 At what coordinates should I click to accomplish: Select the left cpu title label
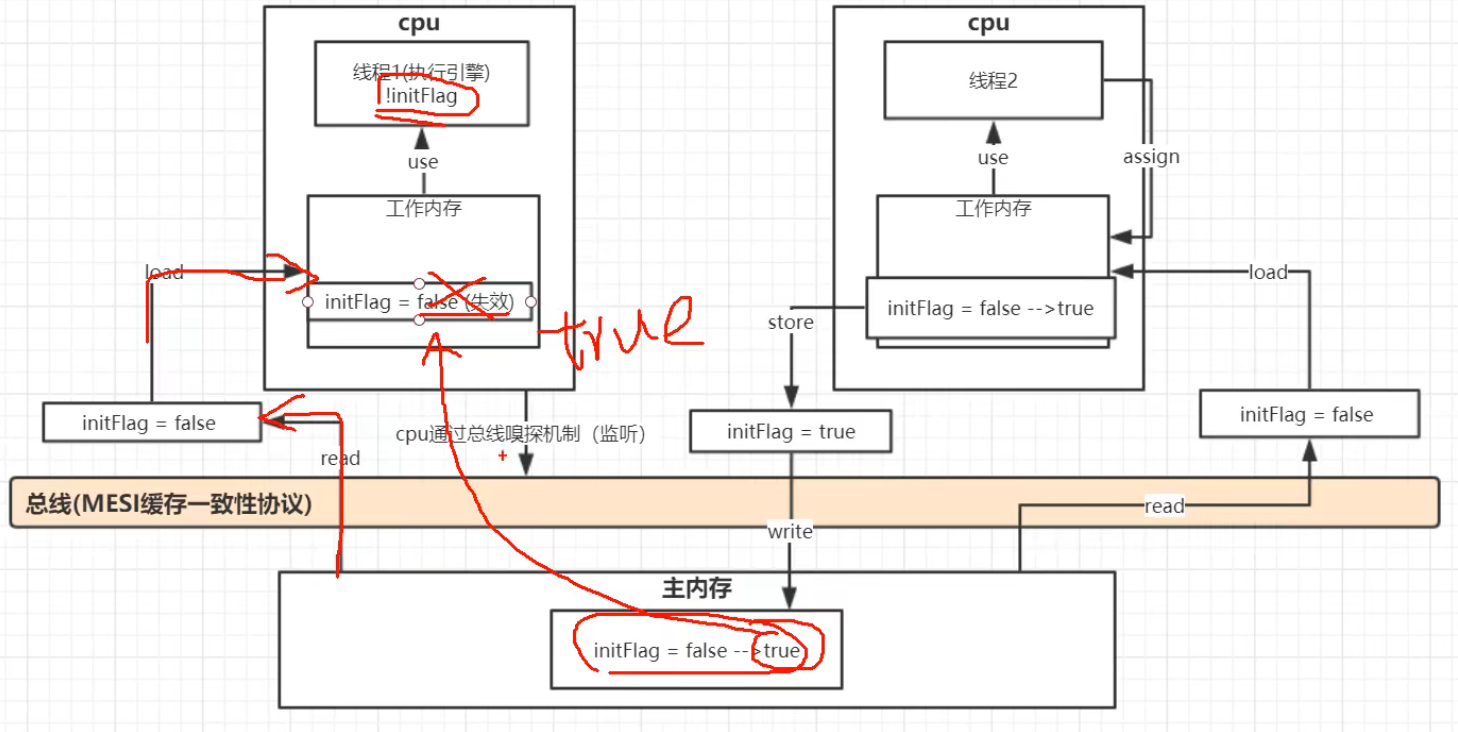click(419, 23)
